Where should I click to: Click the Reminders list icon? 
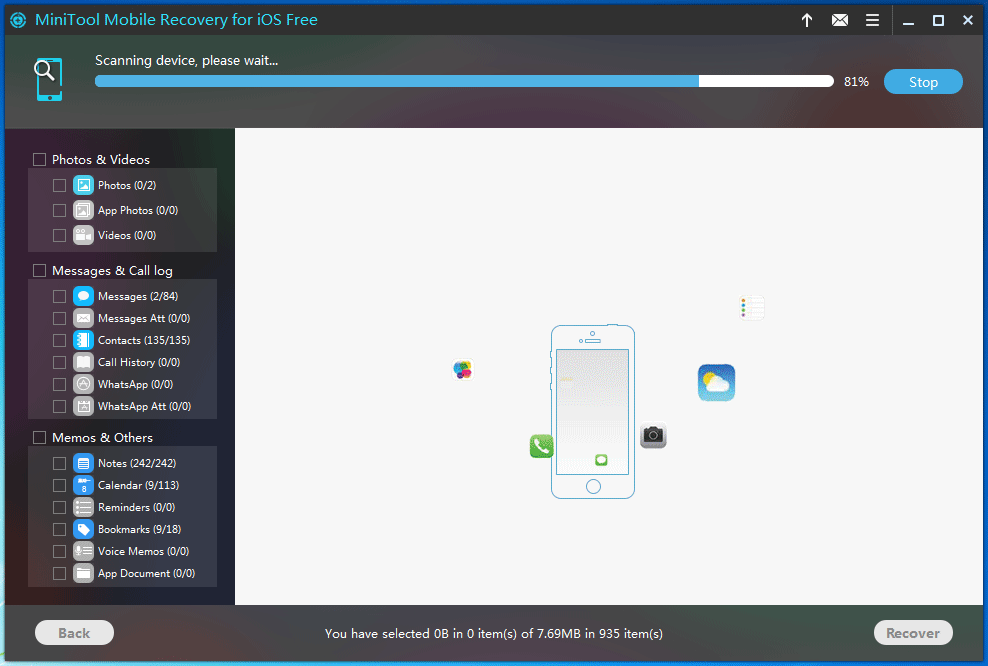[x=83, y=507]
